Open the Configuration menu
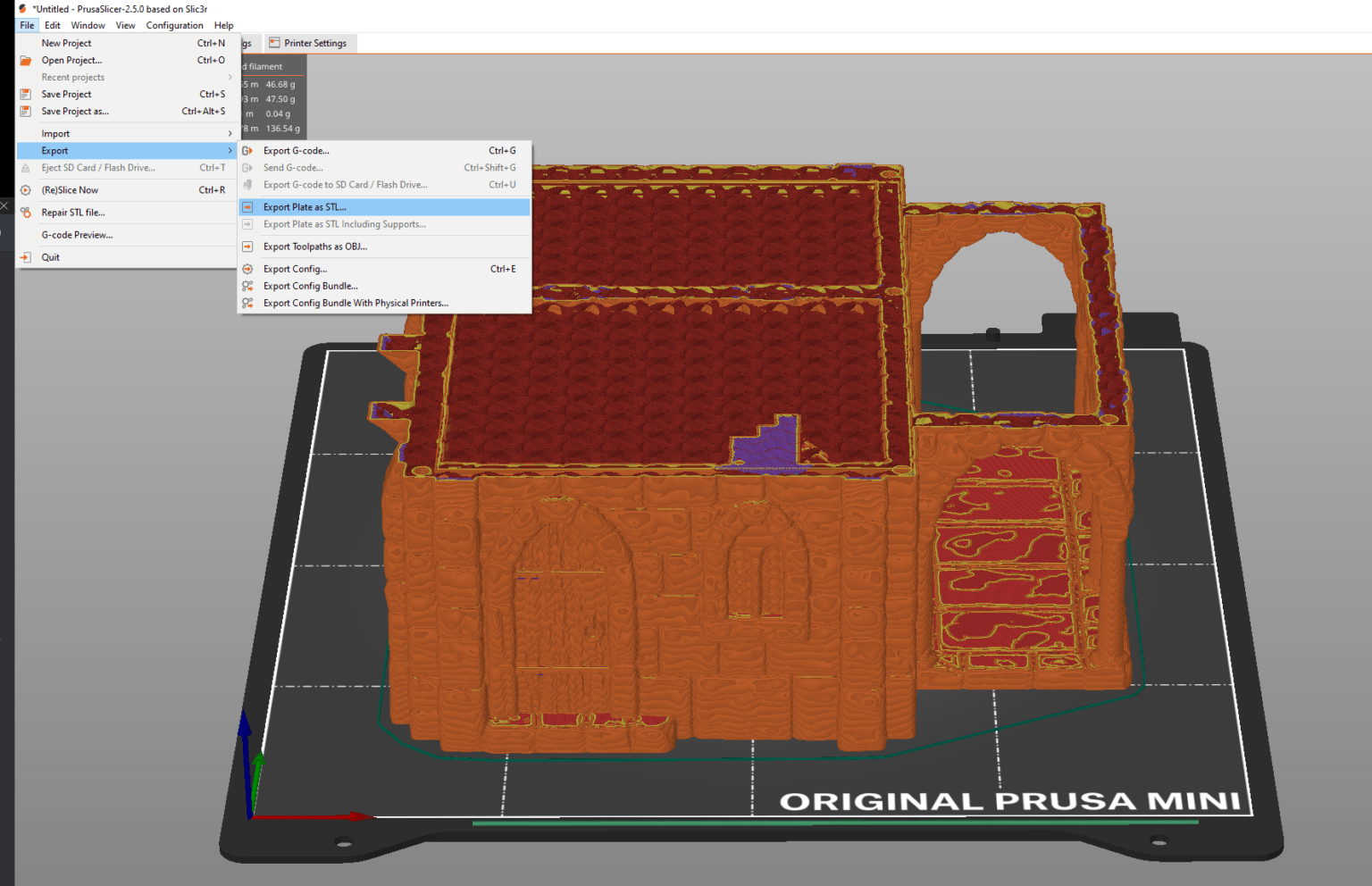The width and height of the screenshot is (1372, 886). pyautogui.click(x=174, y=25)
